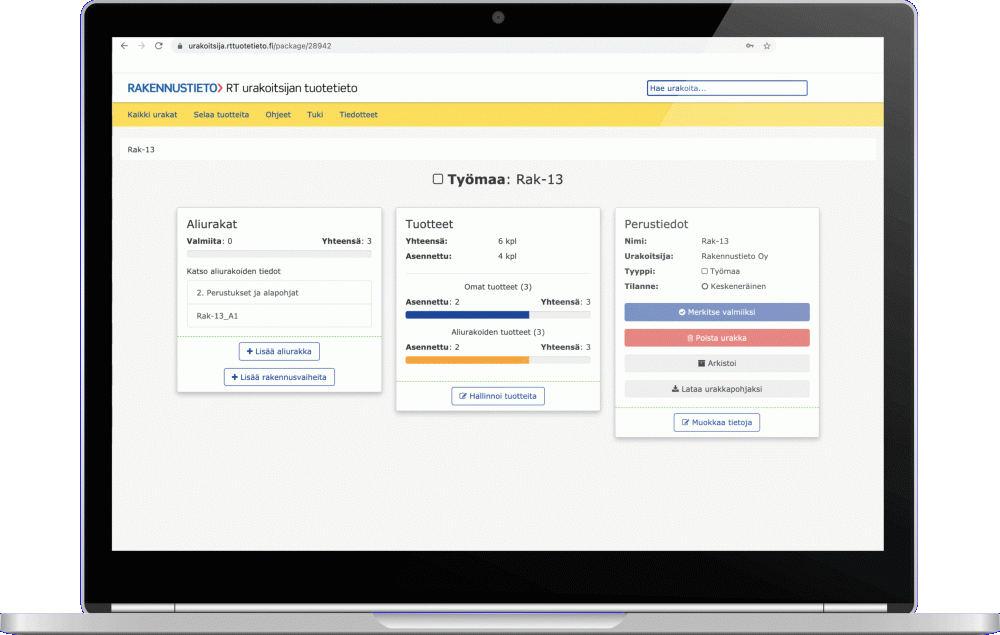The height and width of the screenshot is (635, 1000).
Task: Click the blue Omat tuotteet progress bar
Action: pos(498,315)
